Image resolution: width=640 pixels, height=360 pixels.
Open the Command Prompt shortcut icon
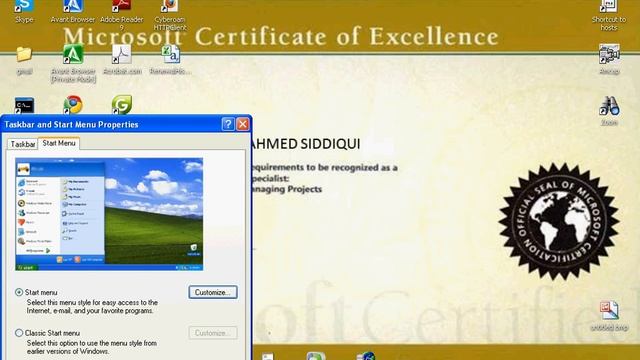point(24,105)
